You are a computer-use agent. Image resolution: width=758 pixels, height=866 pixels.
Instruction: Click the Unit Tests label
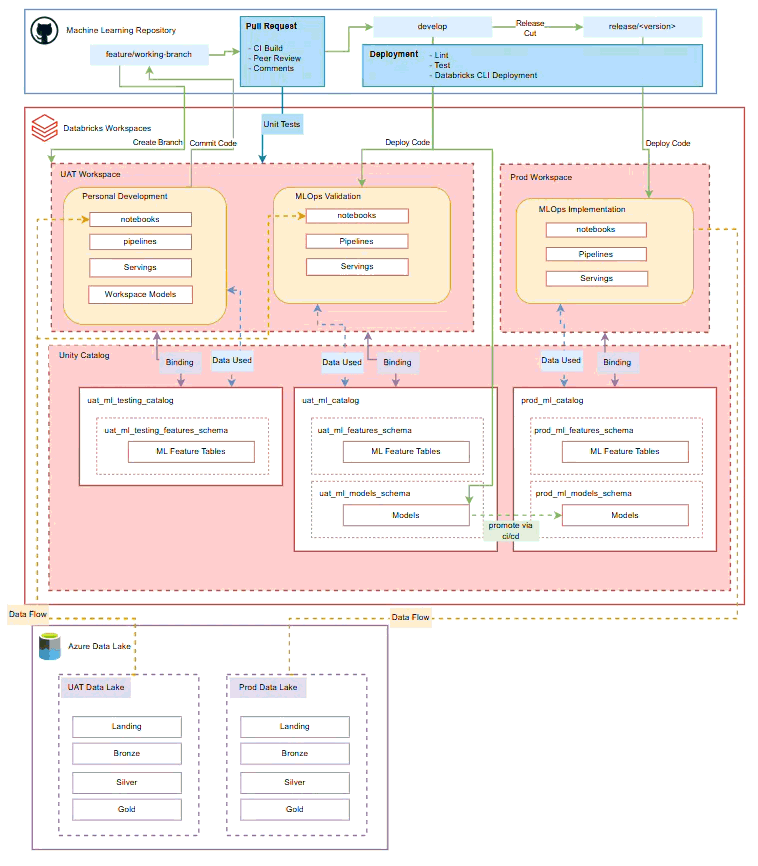click(282, 124)
